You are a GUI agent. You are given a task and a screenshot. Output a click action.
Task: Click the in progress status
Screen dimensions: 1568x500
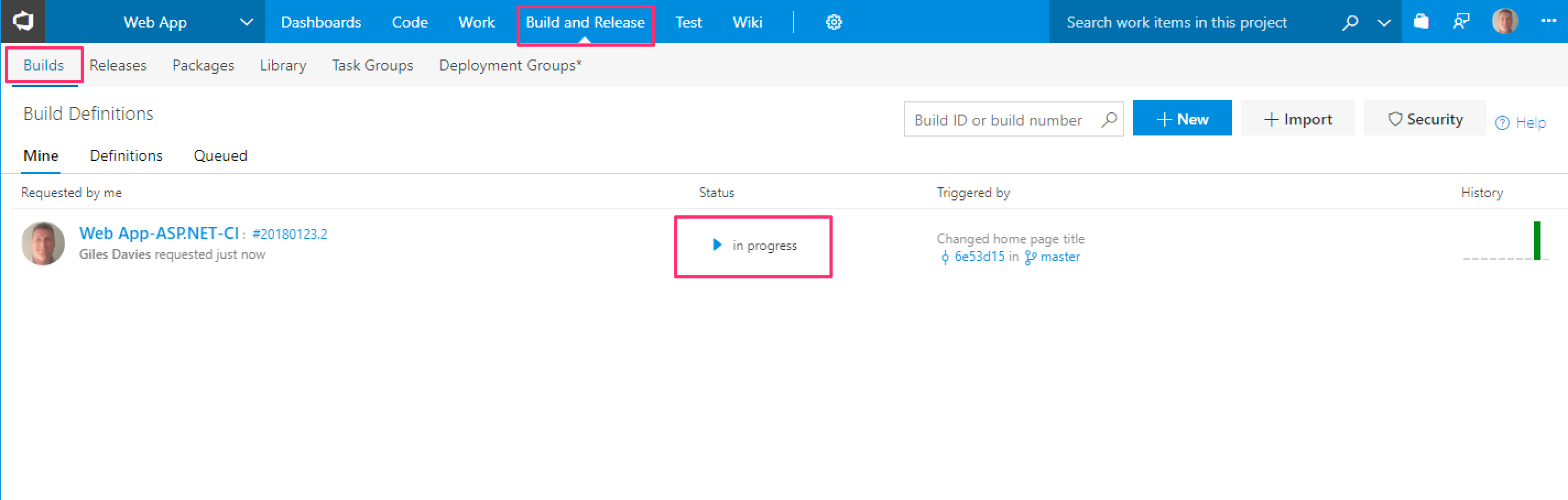pos(765,246)
